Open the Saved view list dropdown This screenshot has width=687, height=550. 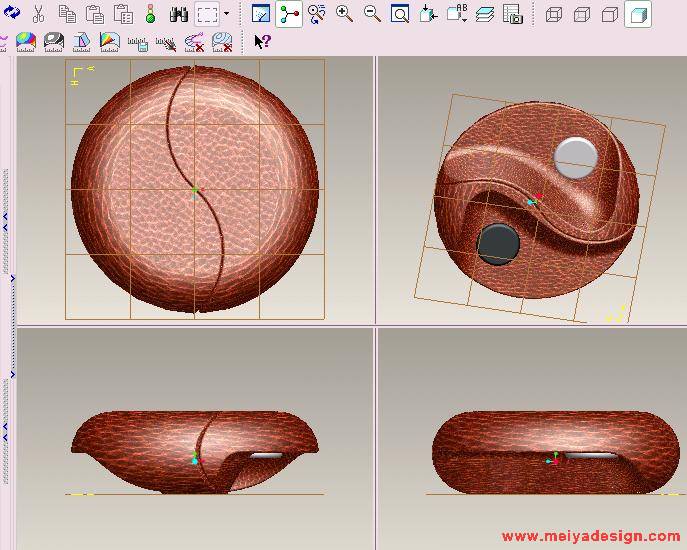tap(457, 14)
